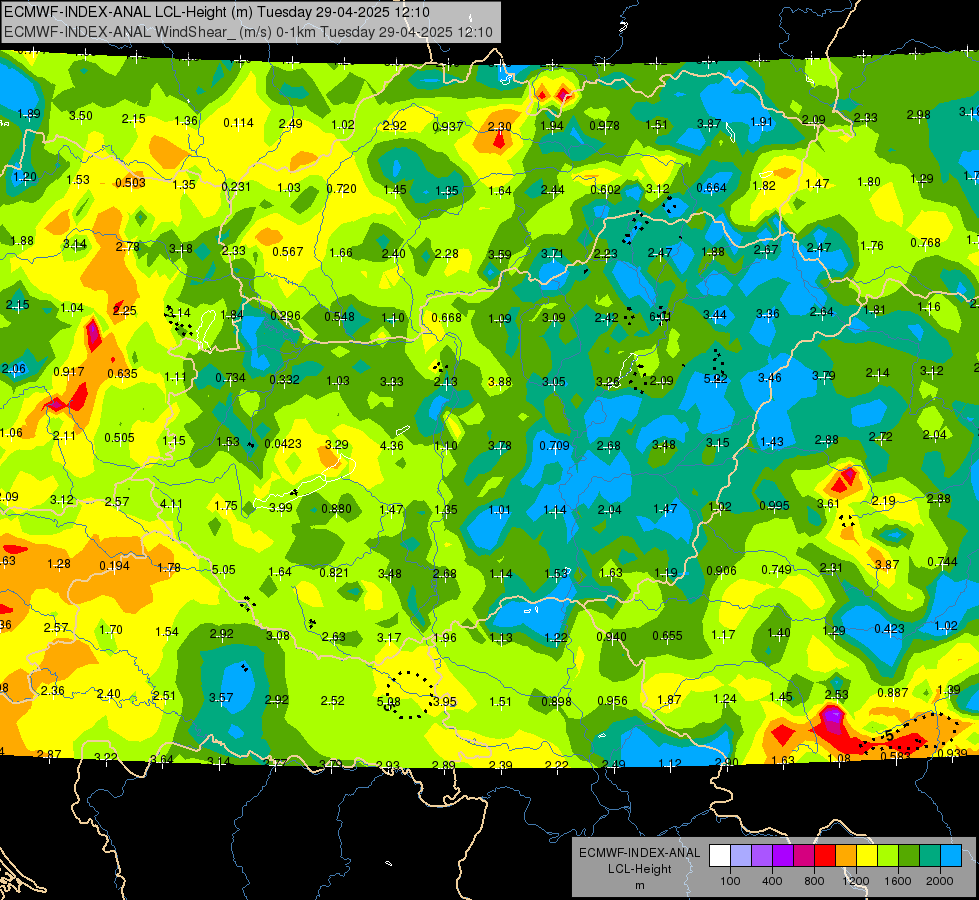Image resolution: width=979 pixels, height=900 pixels.
Task: Click the wind shear value 0.749
Action: click(777, 569)
